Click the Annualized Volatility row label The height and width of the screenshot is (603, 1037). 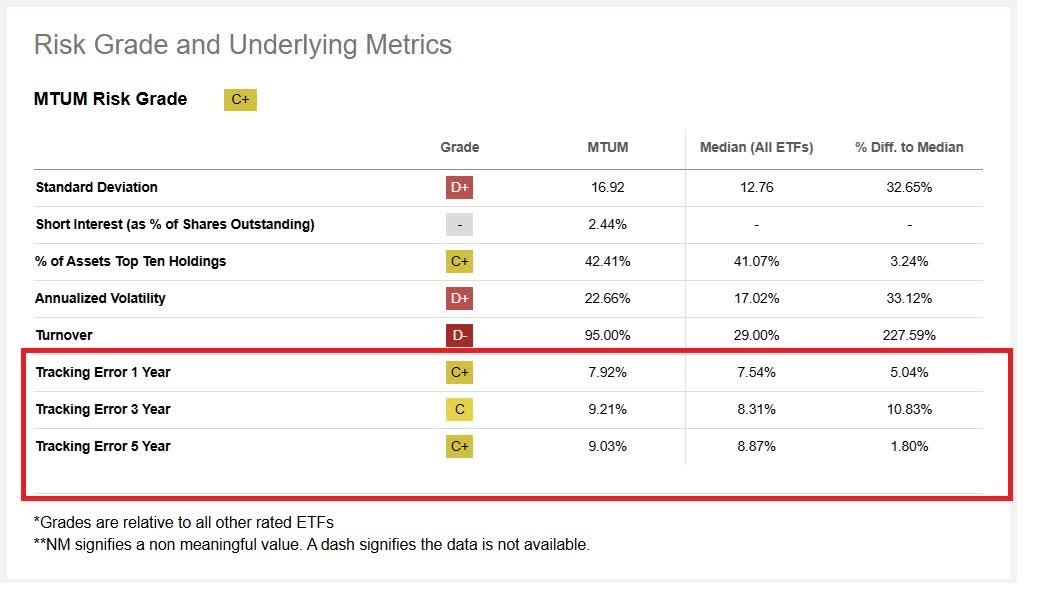100,298
